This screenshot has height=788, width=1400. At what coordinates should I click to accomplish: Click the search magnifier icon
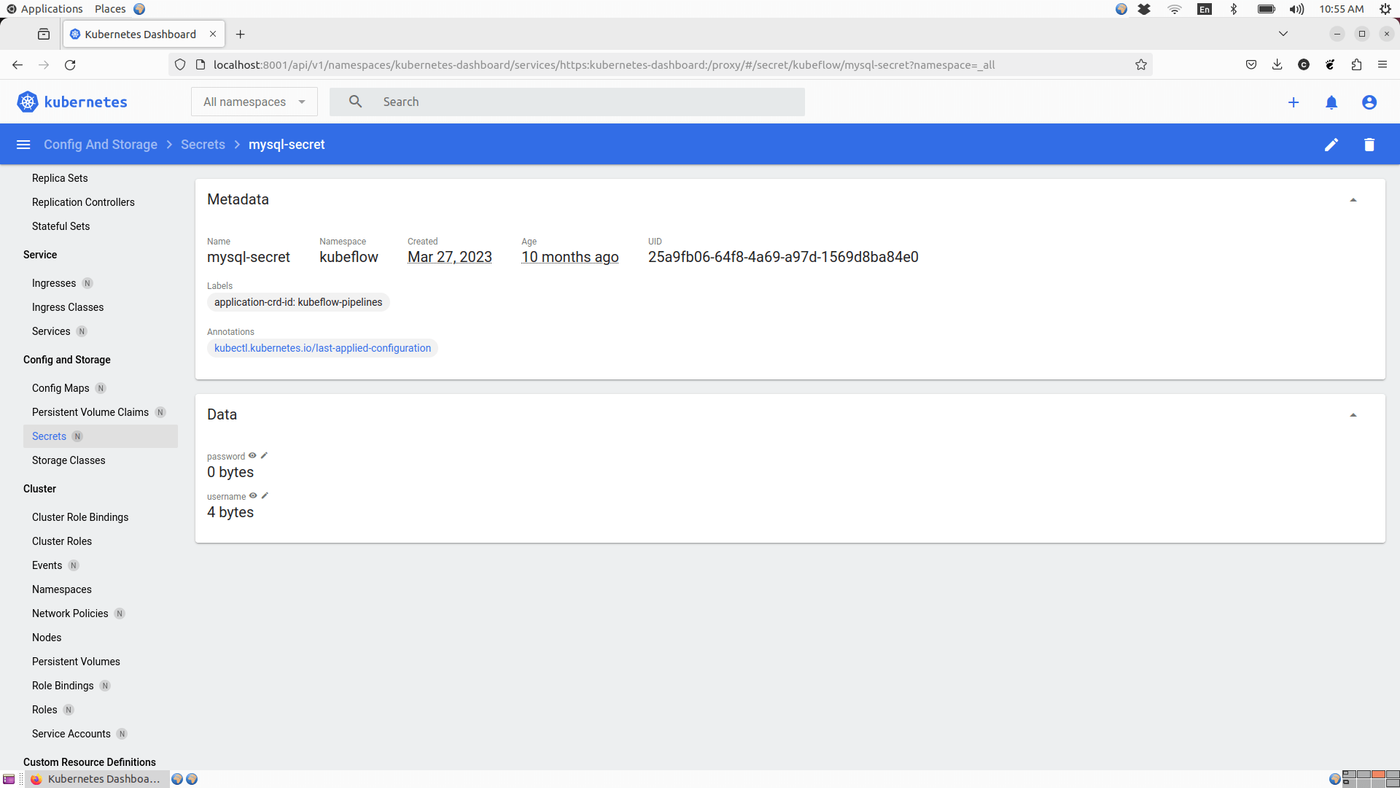coord(355,102)
